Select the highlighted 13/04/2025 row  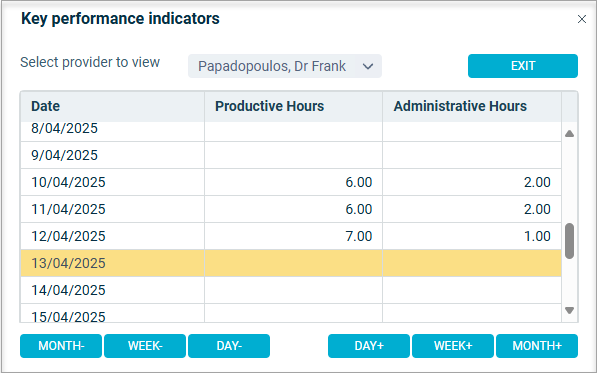[291, 263]
